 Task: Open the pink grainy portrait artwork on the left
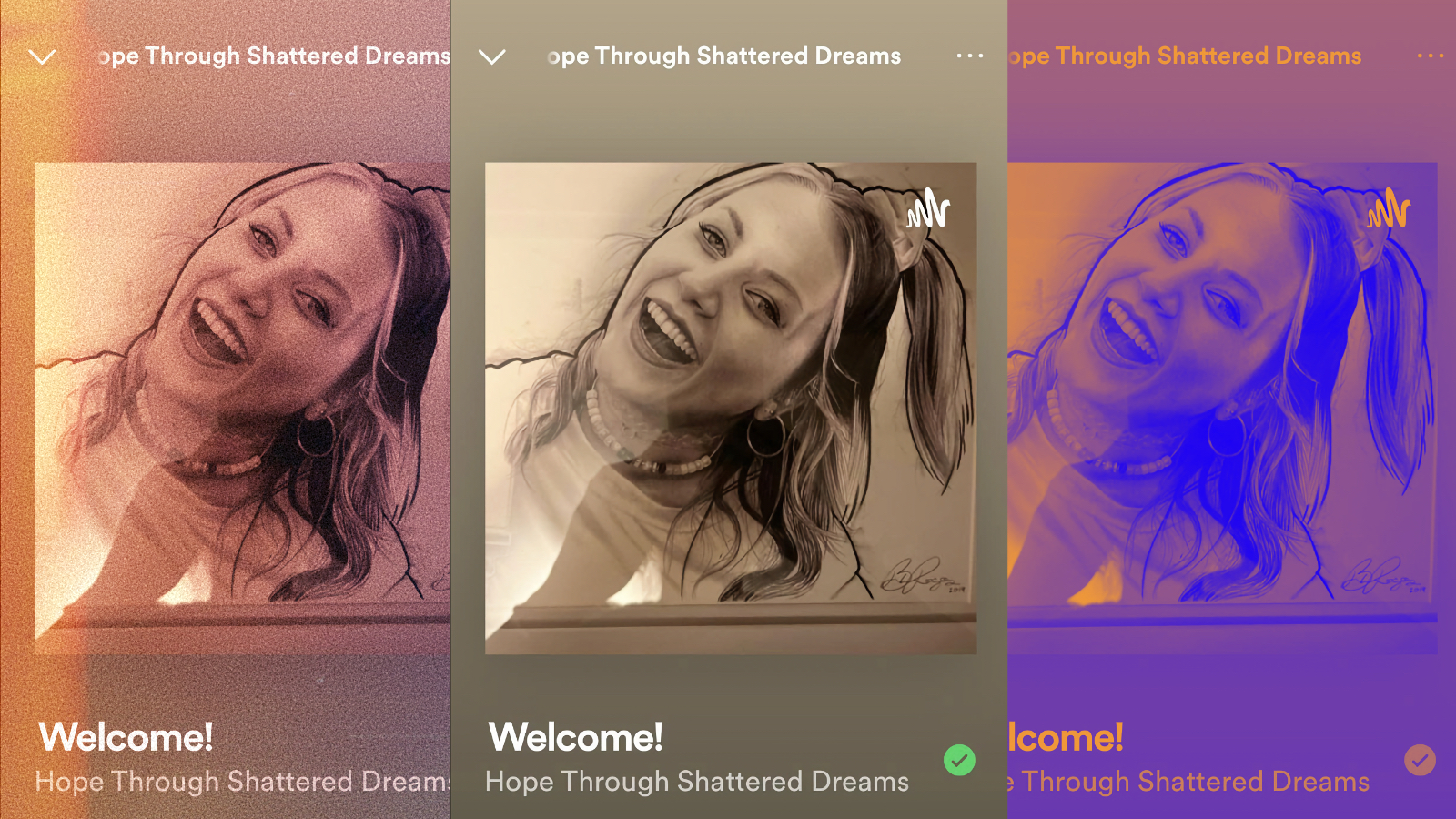(243, 409)
